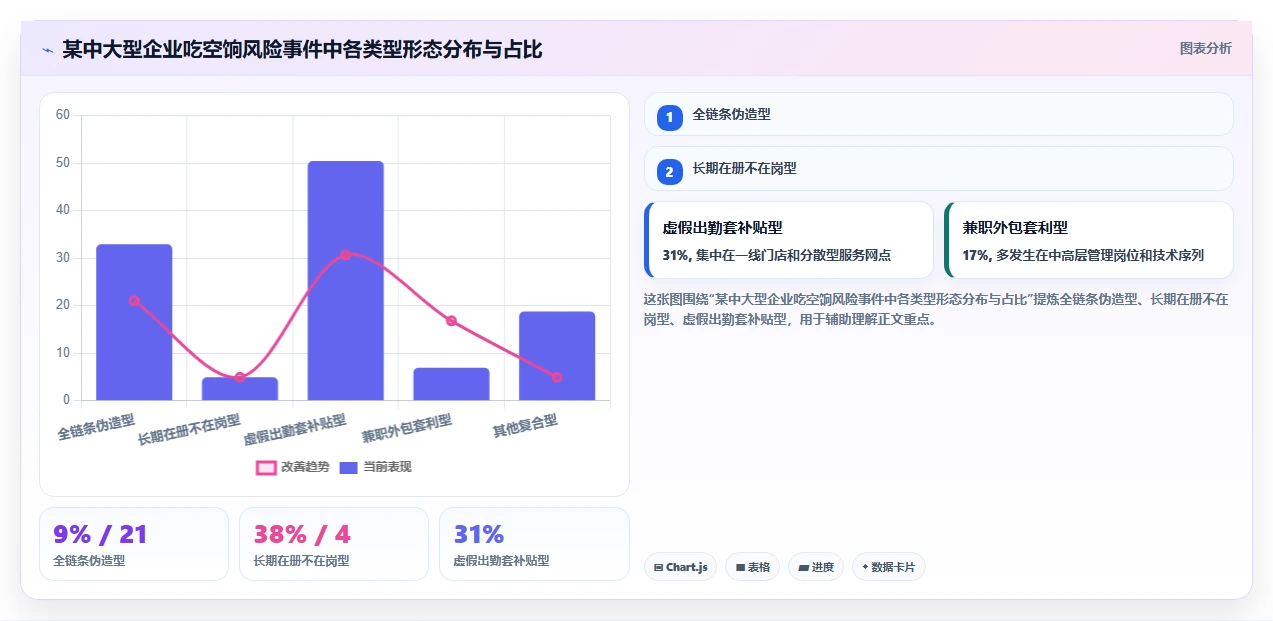
Task: Click trend line point above 全链条伪造型
Action: coord(134,301)
